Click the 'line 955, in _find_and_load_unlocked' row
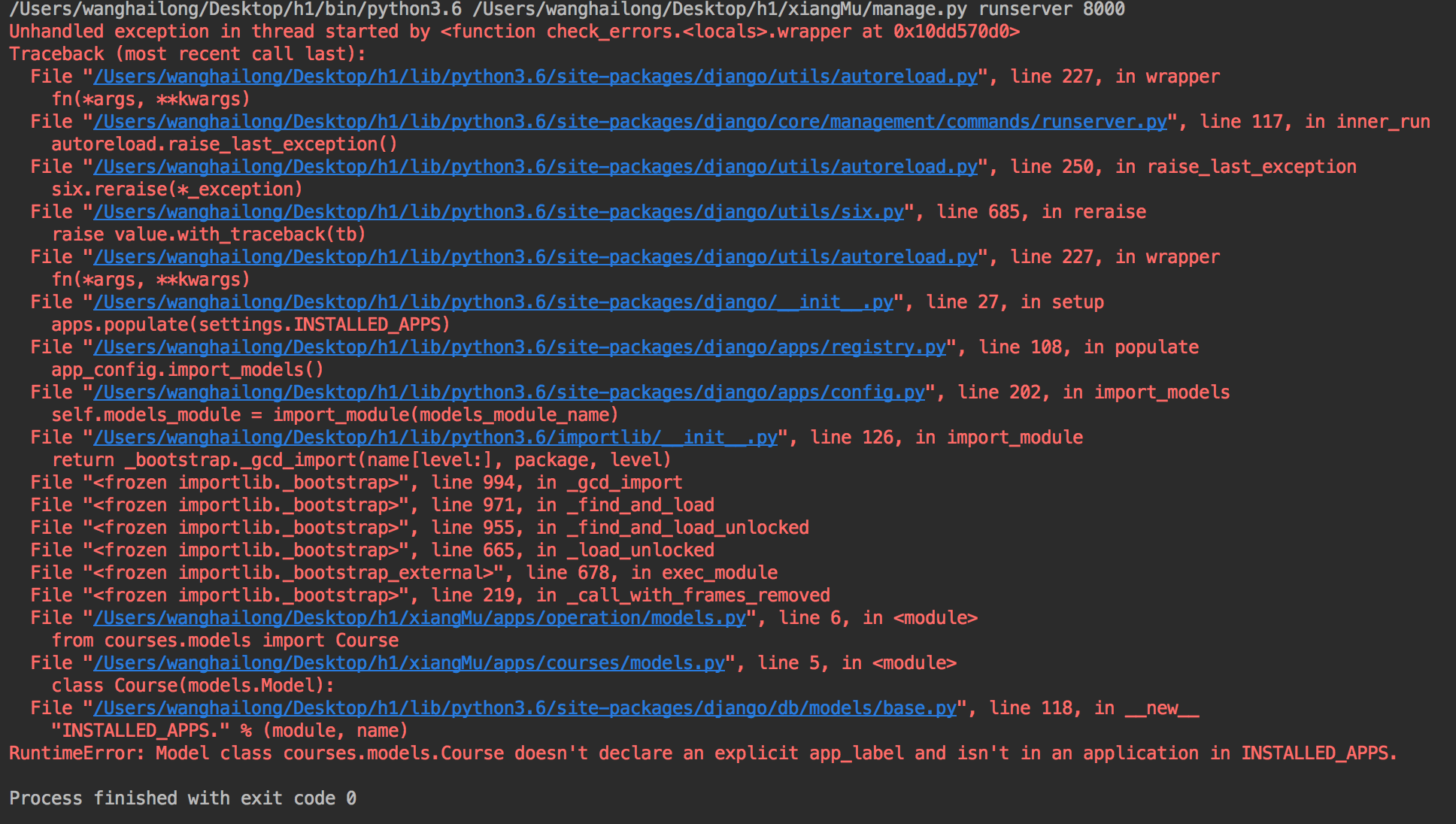The image size is (1456, 824). click(x=420, y=528)
